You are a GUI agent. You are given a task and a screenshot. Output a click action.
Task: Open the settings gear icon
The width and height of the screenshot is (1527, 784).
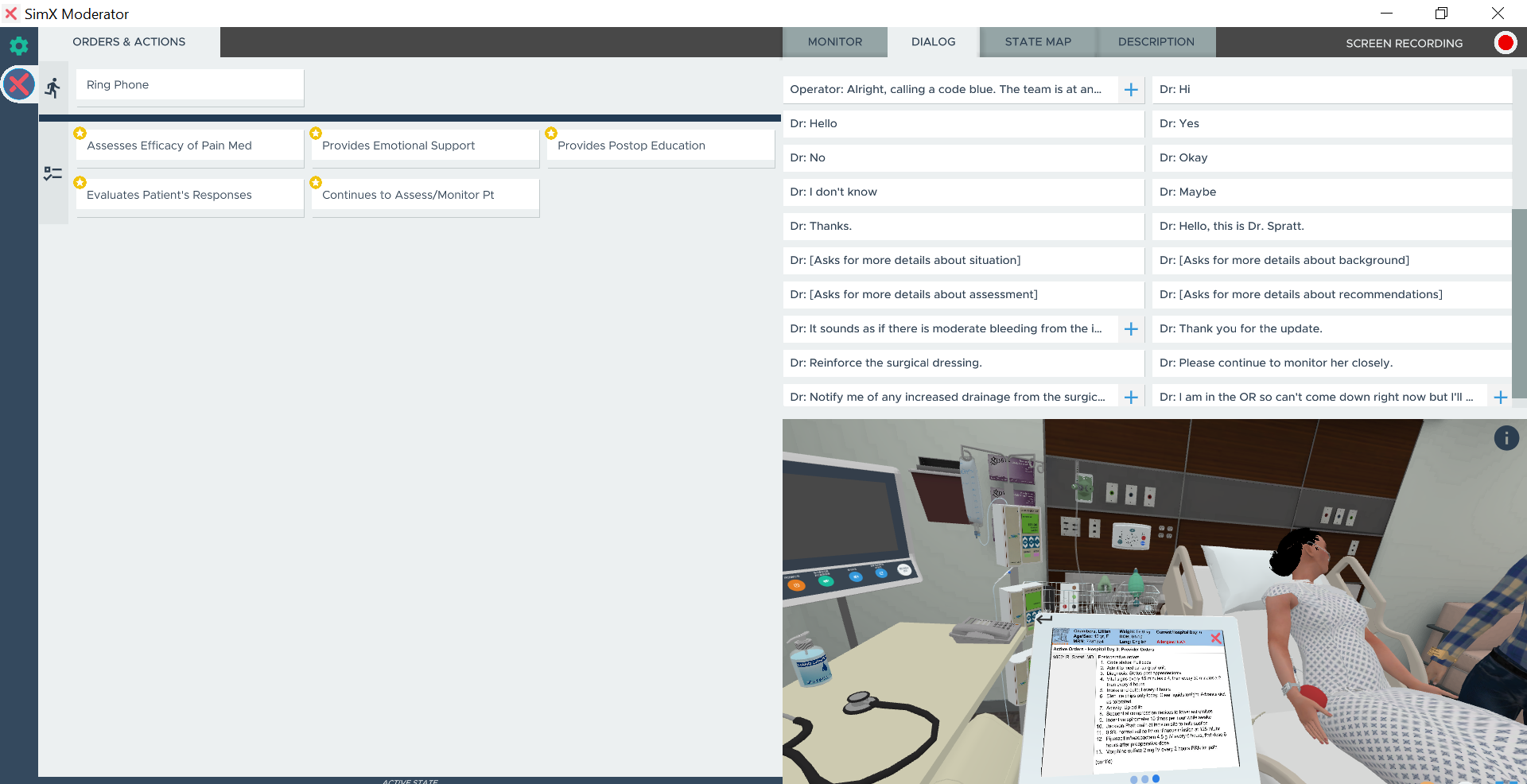[18, 45]
